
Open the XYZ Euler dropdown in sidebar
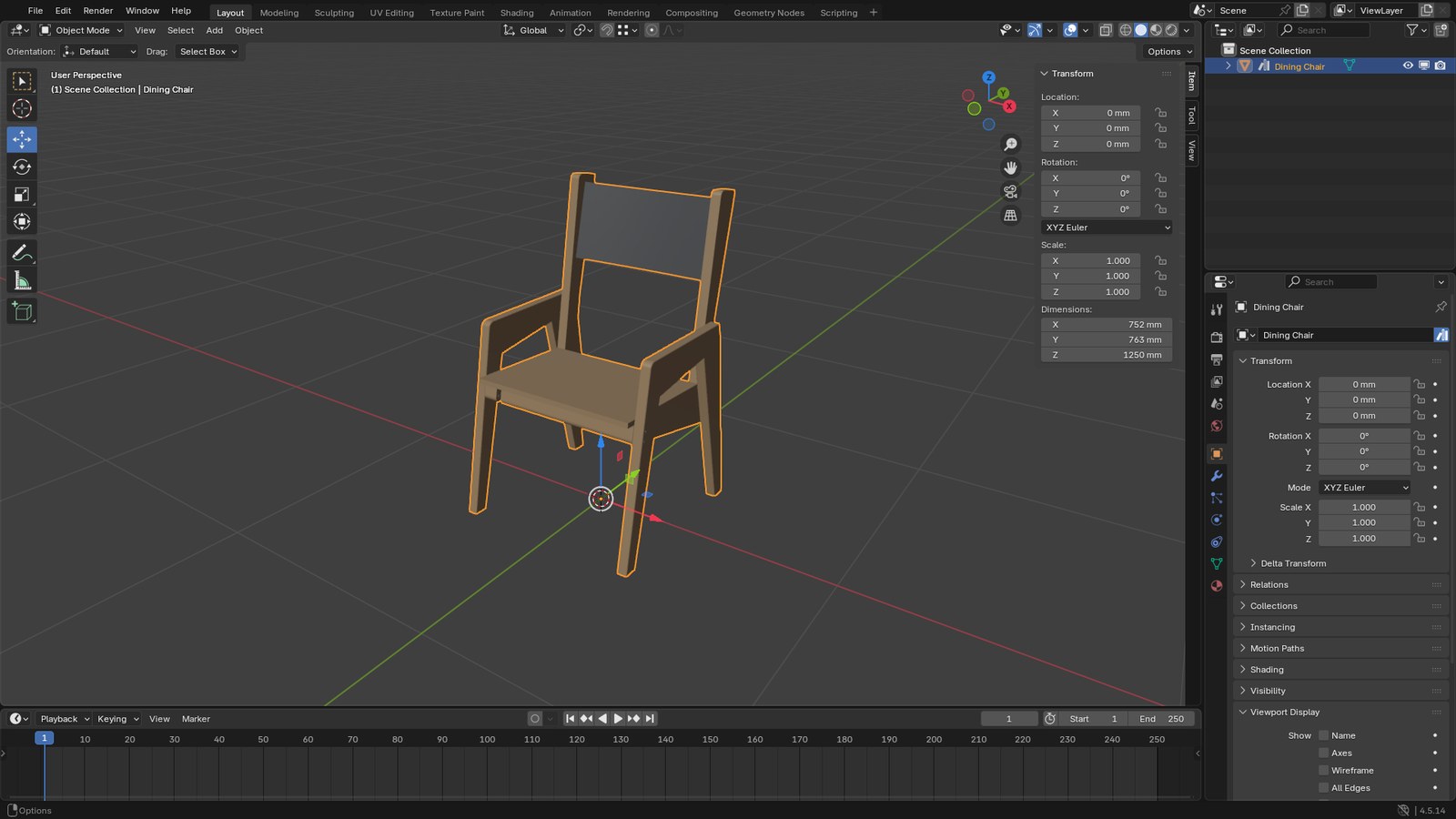click(x=1107, y=227)
